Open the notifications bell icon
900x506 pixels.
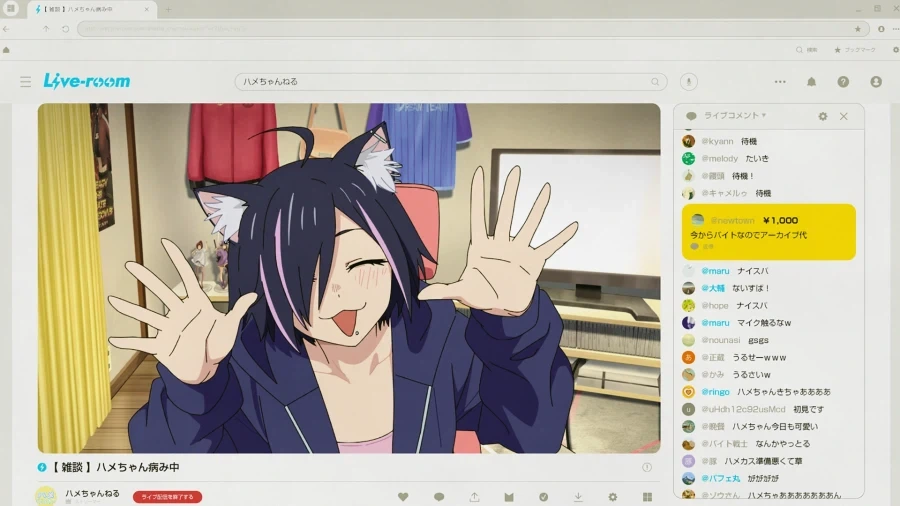pos(811,82)
